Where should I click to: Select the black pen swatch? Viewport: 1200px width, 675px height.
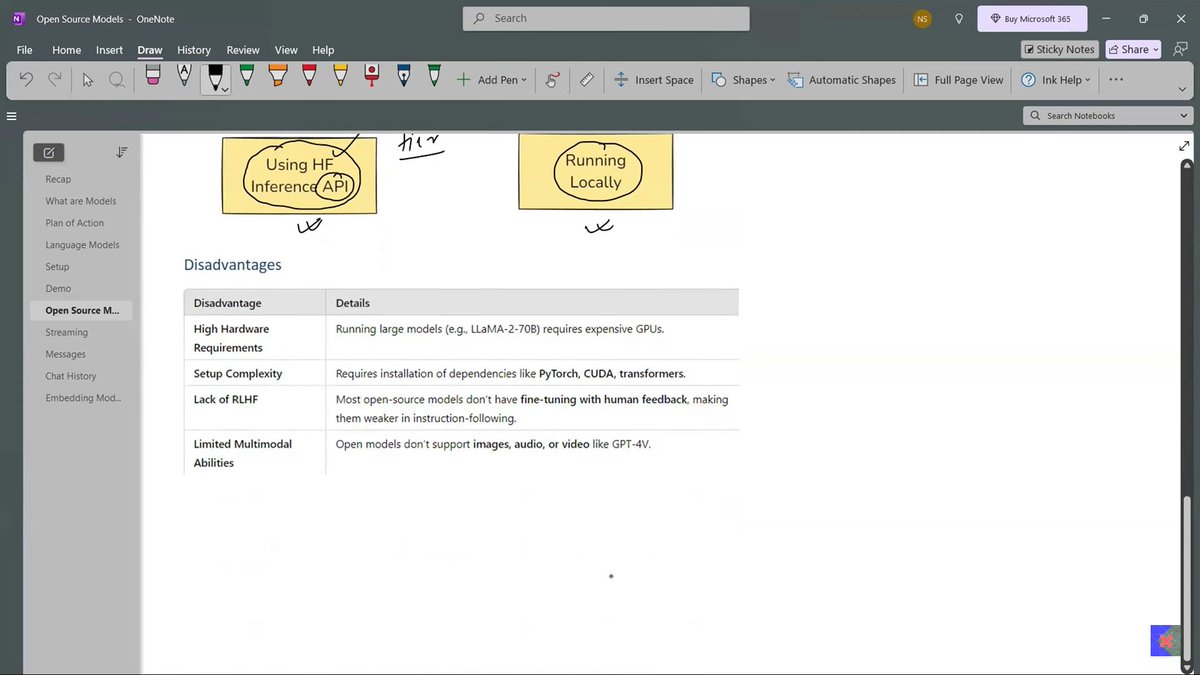pos(216,80)
